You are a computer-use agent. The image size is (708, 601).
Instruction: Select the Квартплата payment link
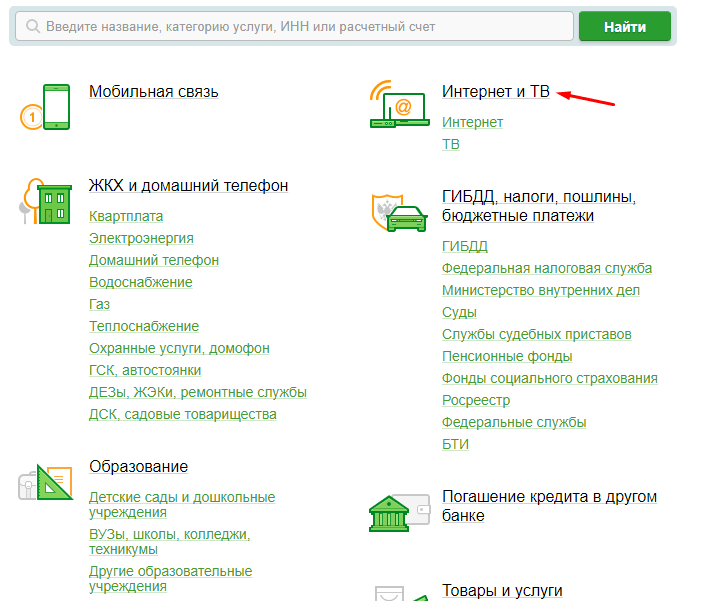coord(126,216)
